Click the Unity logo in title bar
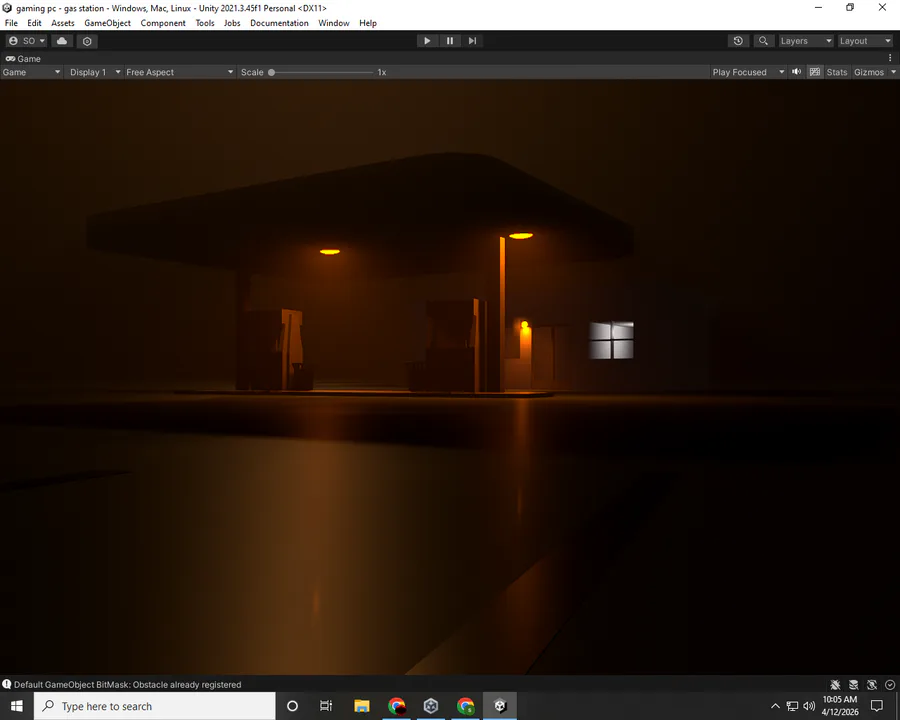 [x=7, y=8]
